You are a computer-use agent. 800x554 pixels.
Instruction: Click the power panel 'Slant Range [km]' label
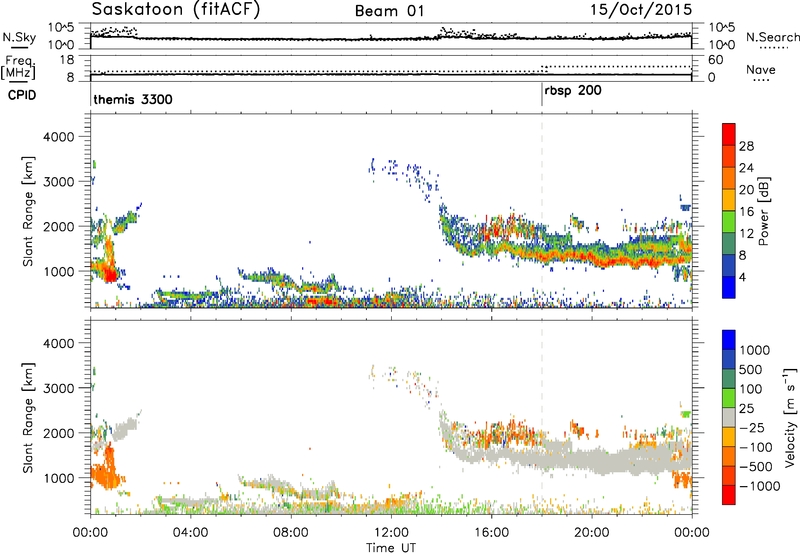[x=28, y=211]
